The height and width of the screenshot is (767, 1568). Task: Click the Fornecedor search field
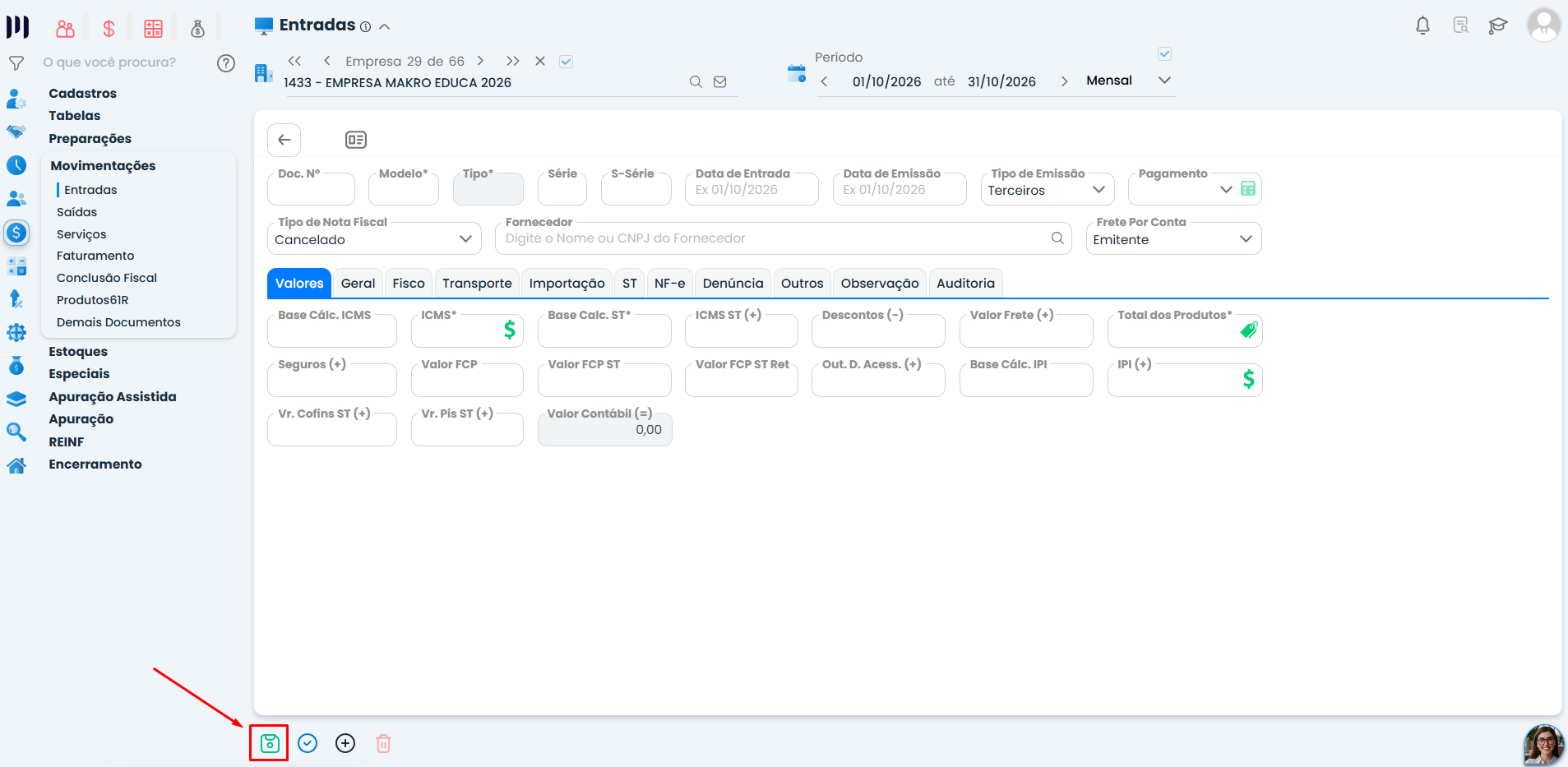point(783,238)
